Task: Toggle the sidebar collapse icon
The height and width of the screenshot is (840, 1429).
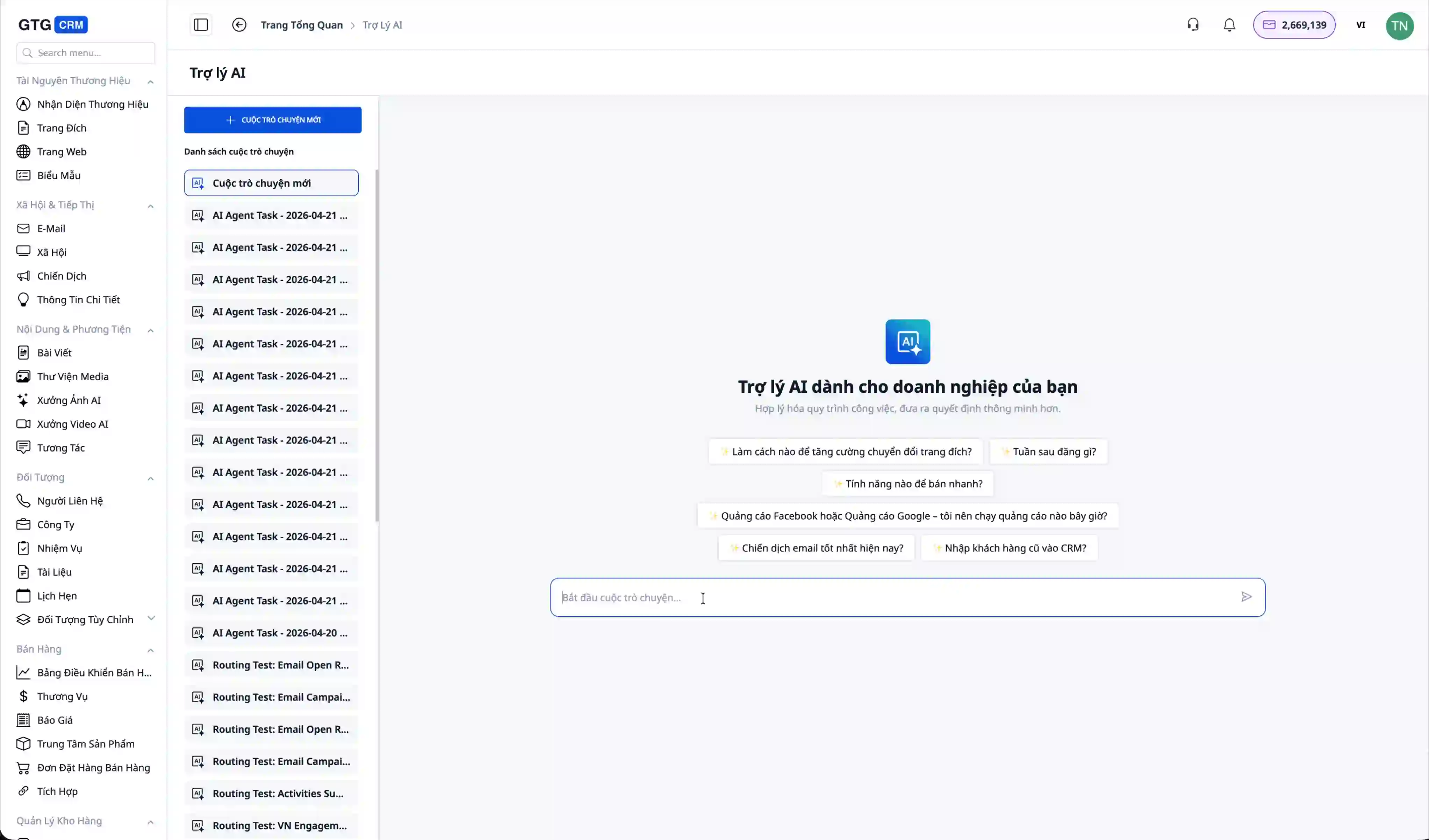Action: click(x=201, y=25)
